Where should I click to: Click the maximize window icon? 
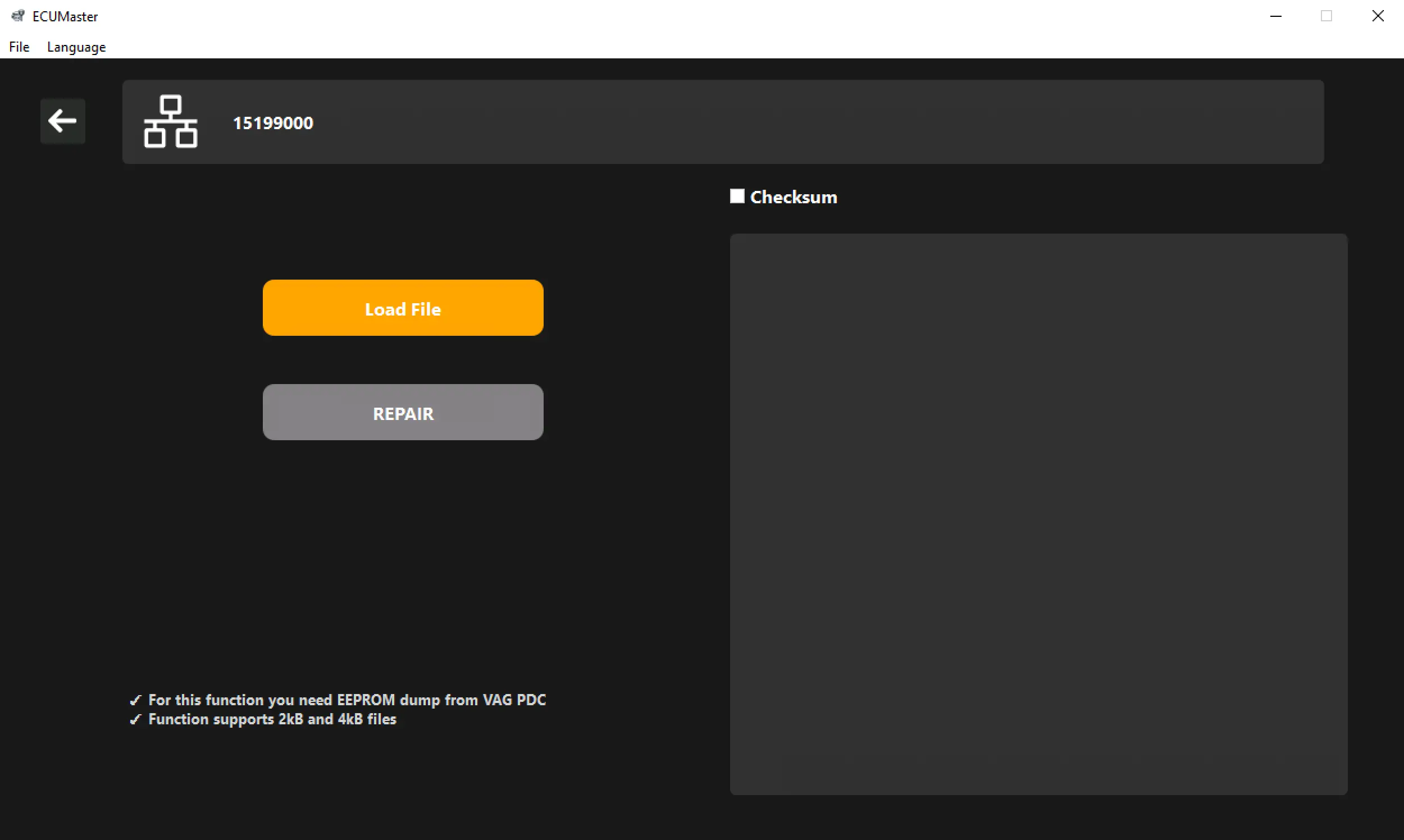(x=1326, y=16)
